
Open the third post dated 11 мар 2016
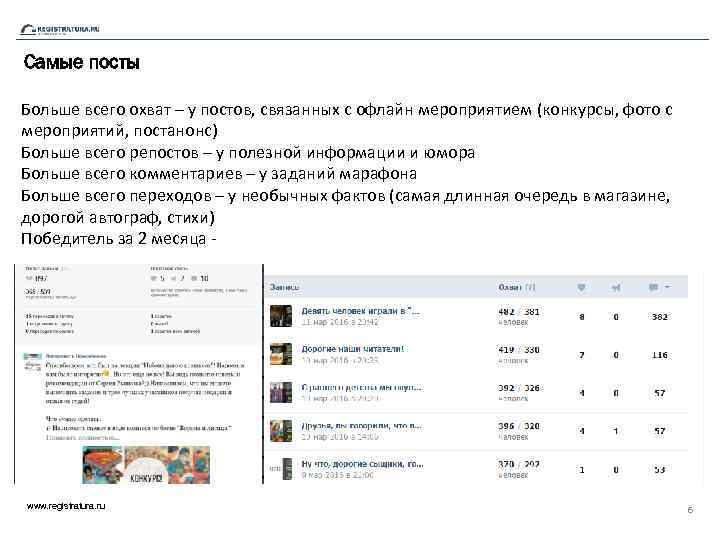pos(361,387)
